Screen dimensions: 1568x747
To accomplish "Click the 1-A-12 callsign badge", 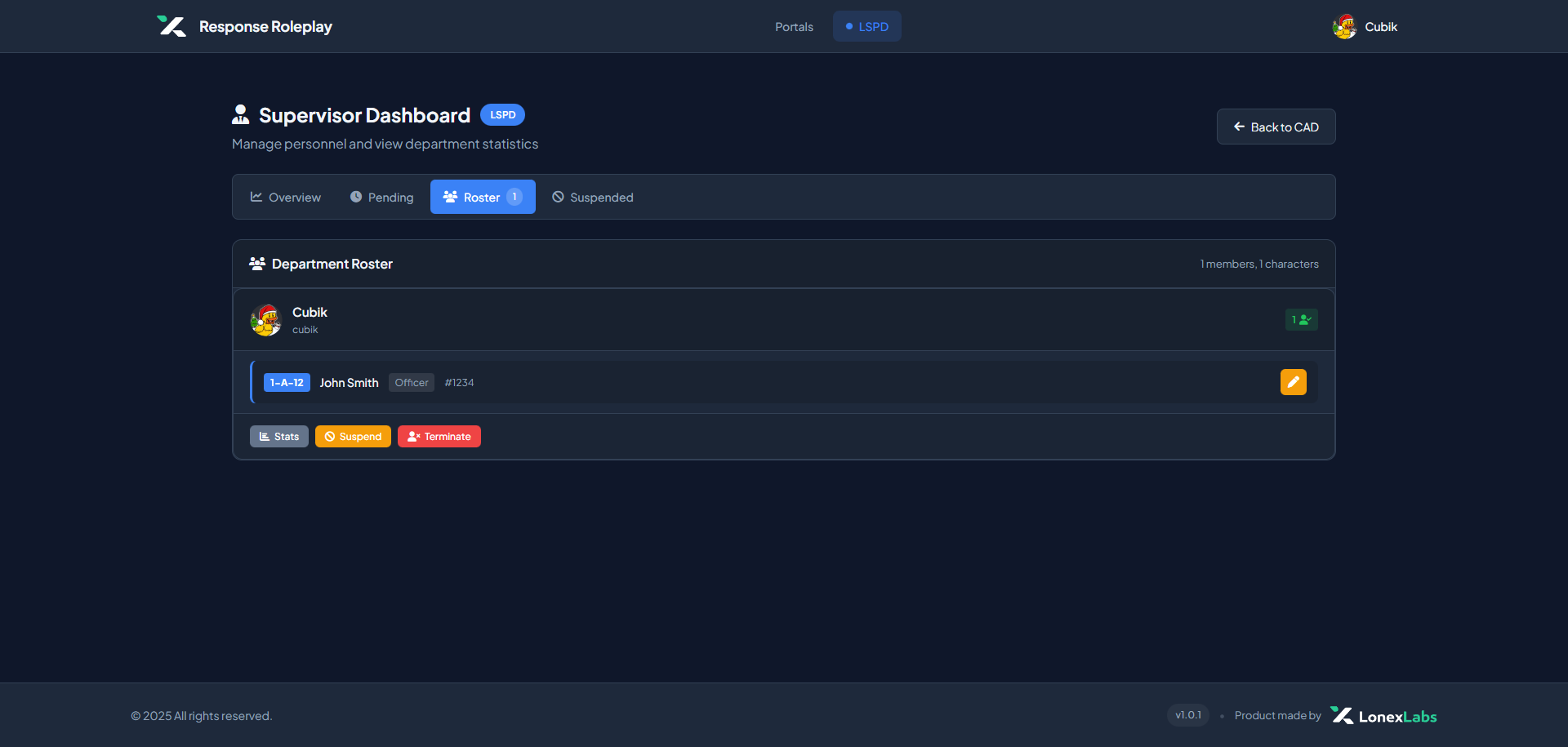I will coord(287,382).
